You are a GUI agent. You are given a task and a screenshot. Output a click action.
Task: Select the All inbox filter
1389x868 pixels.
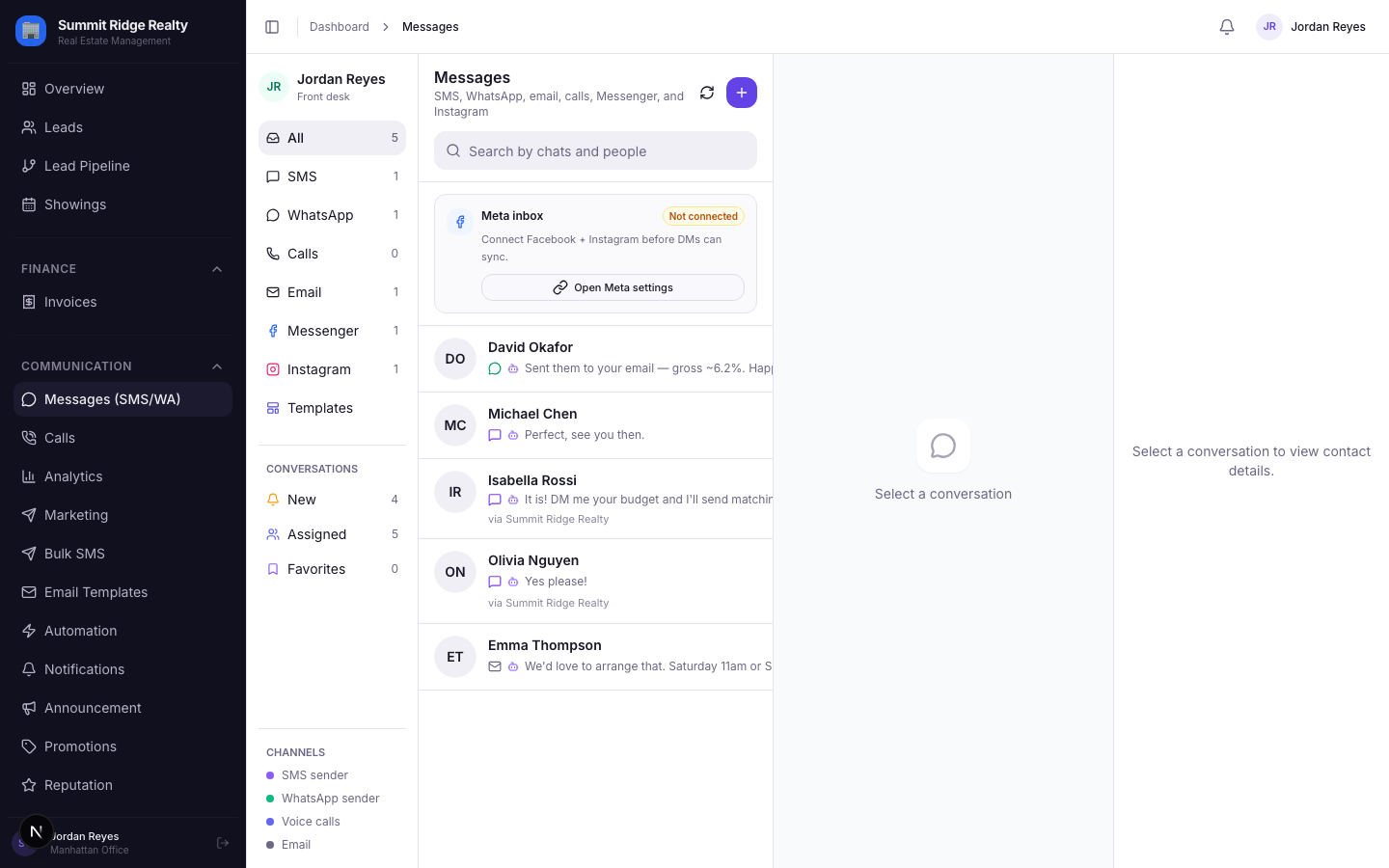pyautogui.click(x=332, y=138)
